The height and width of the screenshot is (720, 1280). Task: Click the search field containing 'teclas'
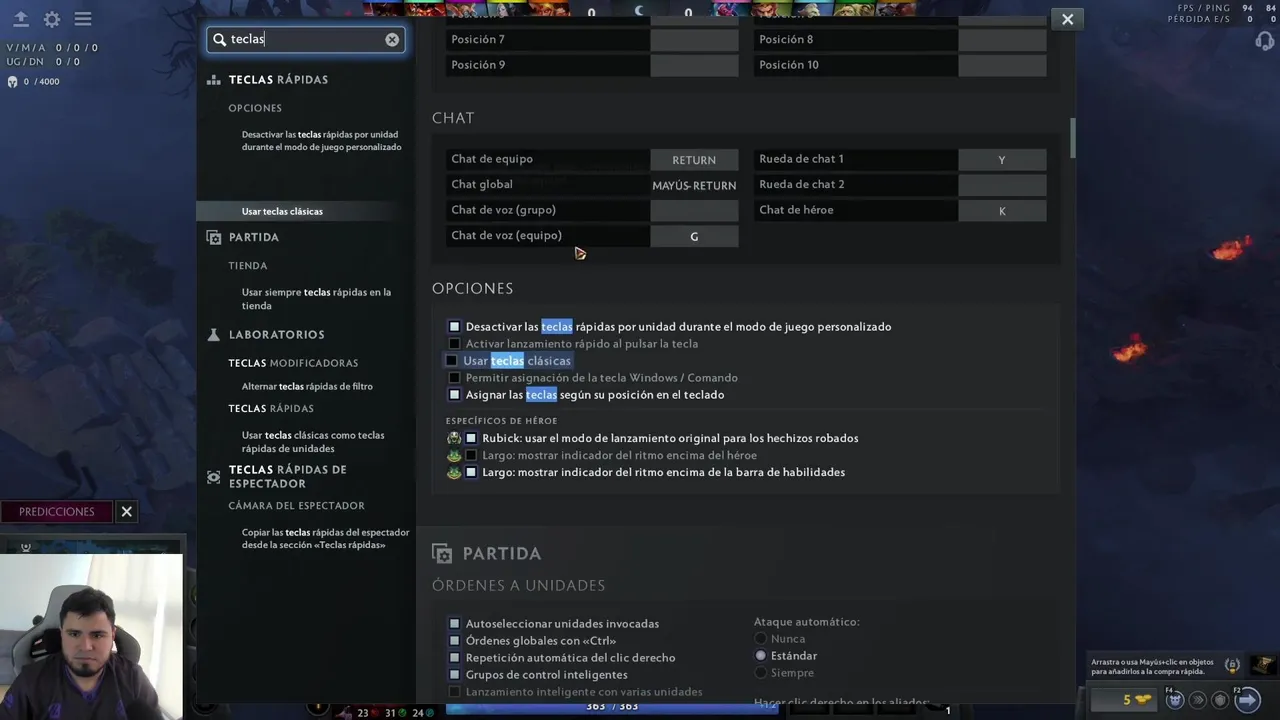click(305, 40)
